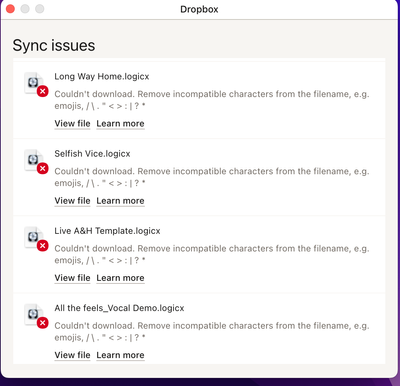Click the error message under Live A&H Template.logicx
400x386 pixels.
click(x=212, y=254)
